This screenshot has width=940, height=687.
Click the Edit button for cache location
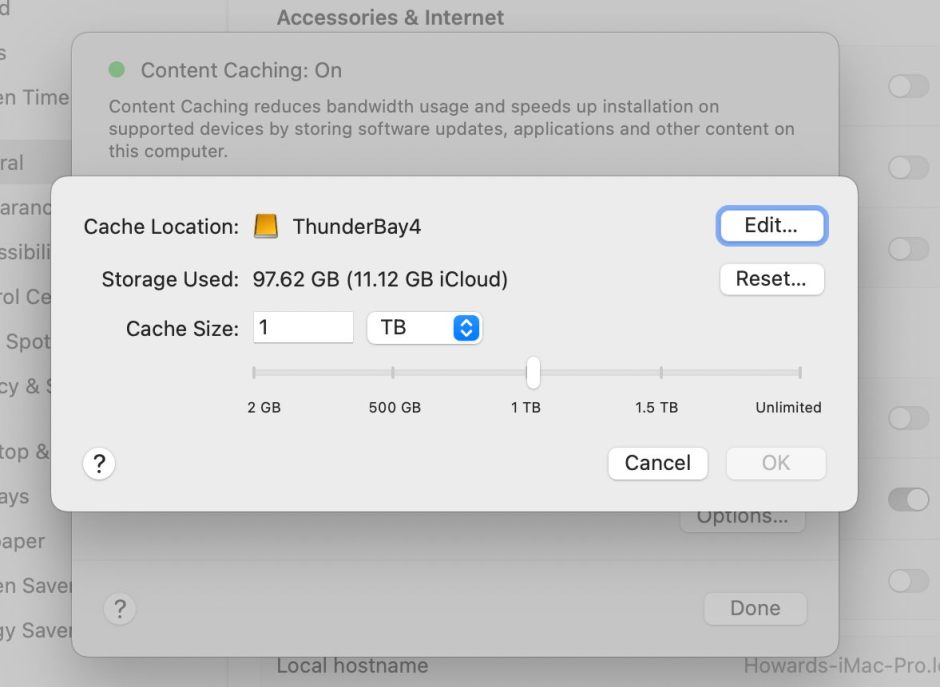771,226
